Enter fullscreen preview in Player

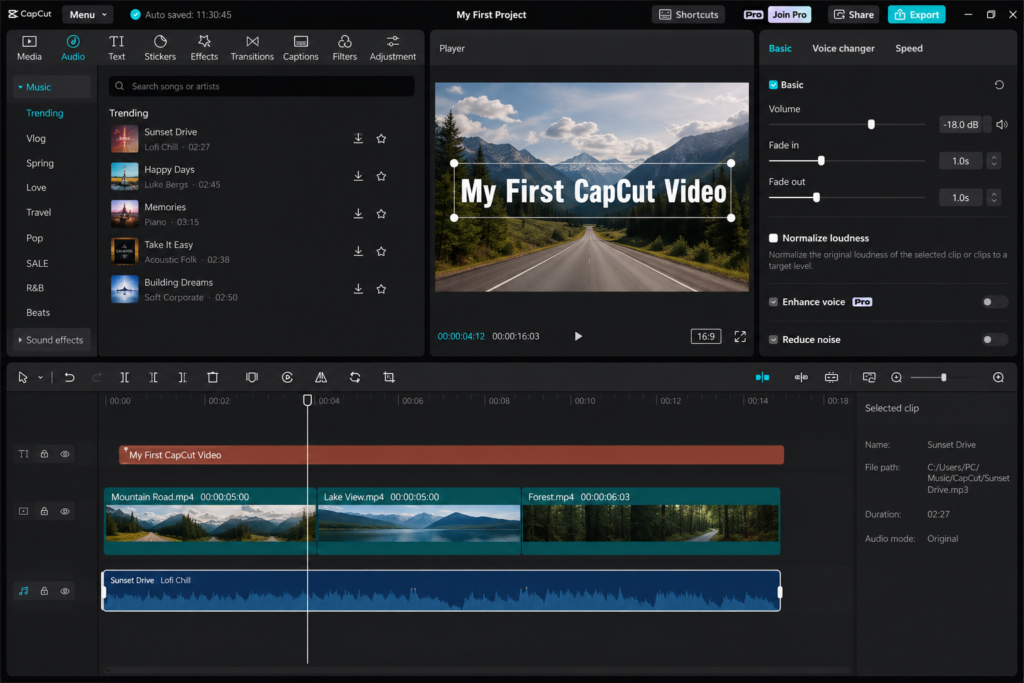(739, 336)
